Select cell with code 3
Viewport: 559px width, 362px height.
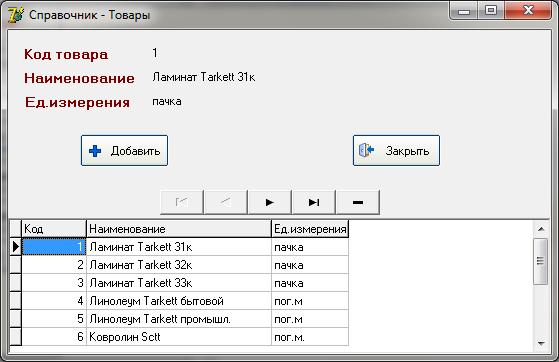[x=54, y=283]
